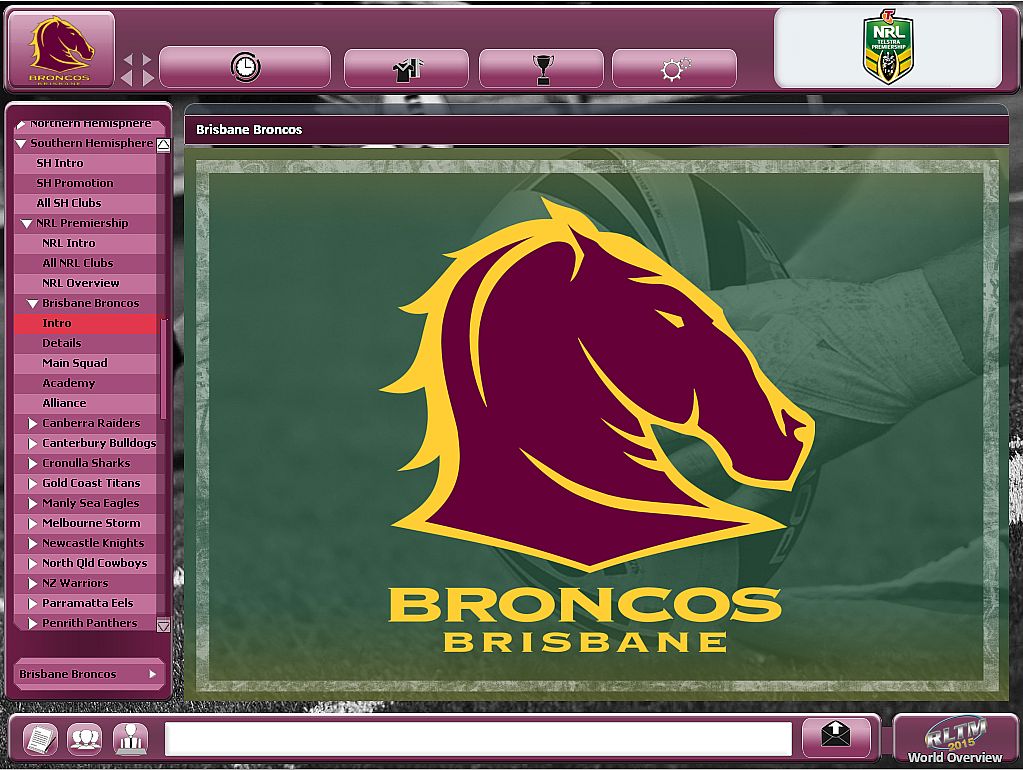Expand the Cronulla Sharks node

pos(33,463)
